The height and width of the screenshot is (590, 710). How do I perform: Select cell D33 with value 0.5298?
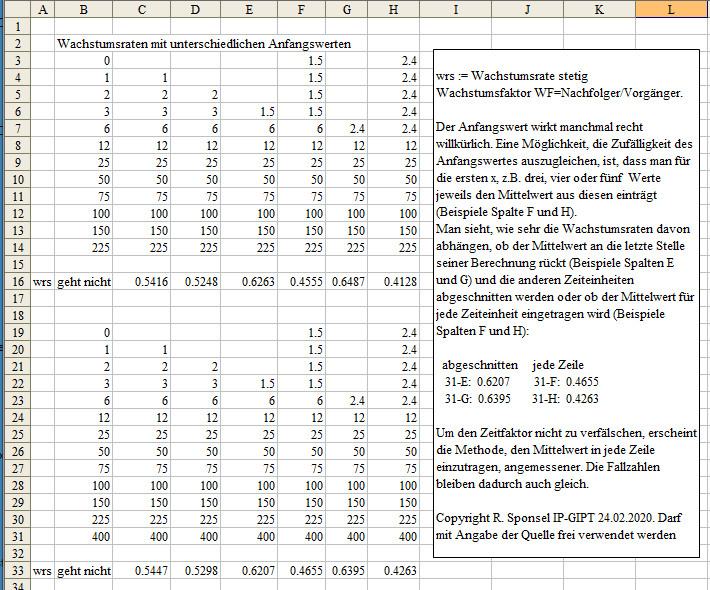(x=196, y=571)
